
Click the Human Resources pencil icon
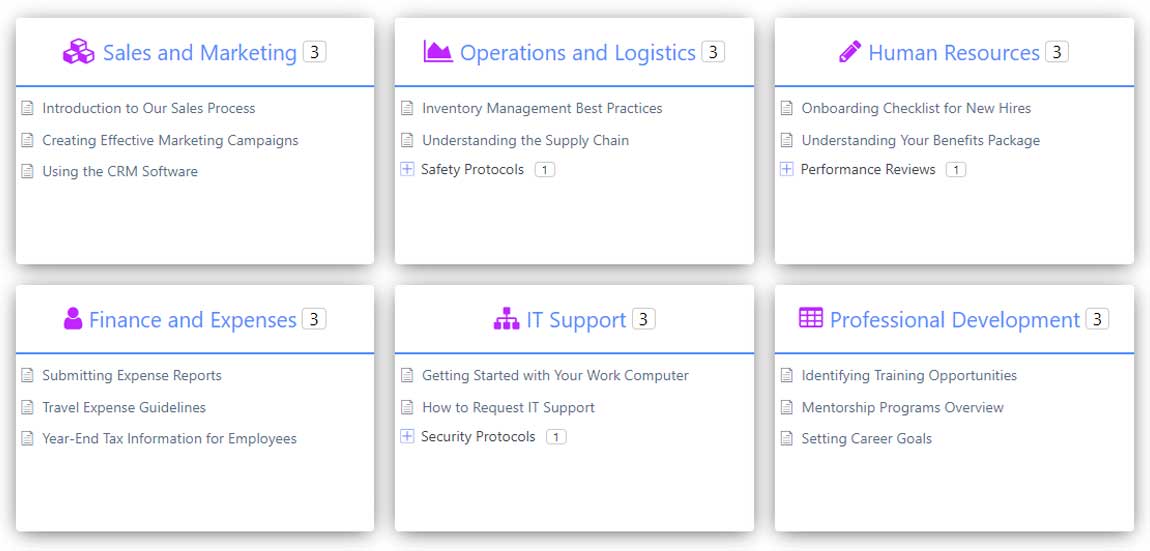click(x=850, y=52)
